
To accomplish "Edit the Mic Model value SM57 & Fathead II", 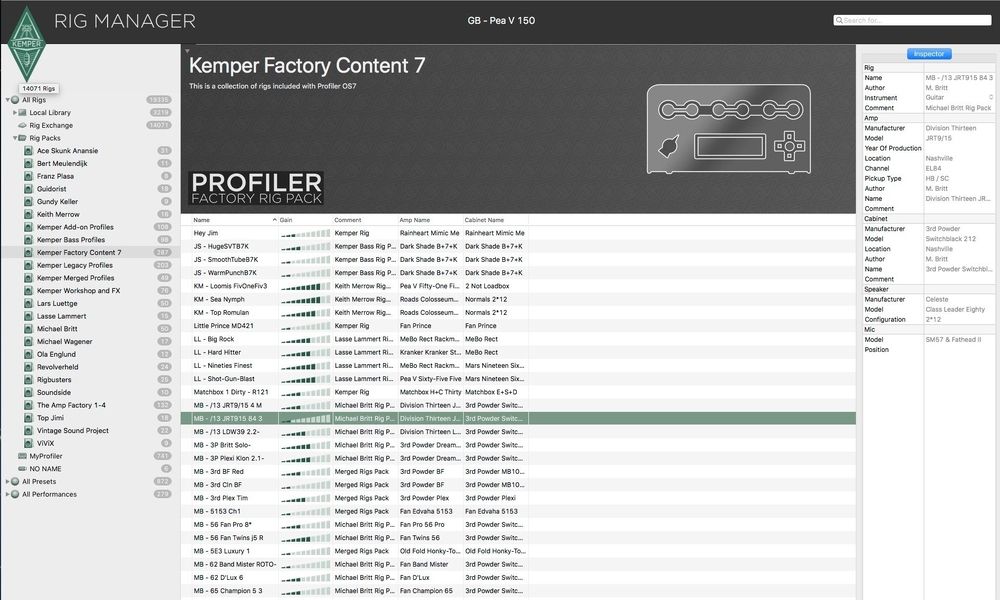I will (x=959, y=340).
